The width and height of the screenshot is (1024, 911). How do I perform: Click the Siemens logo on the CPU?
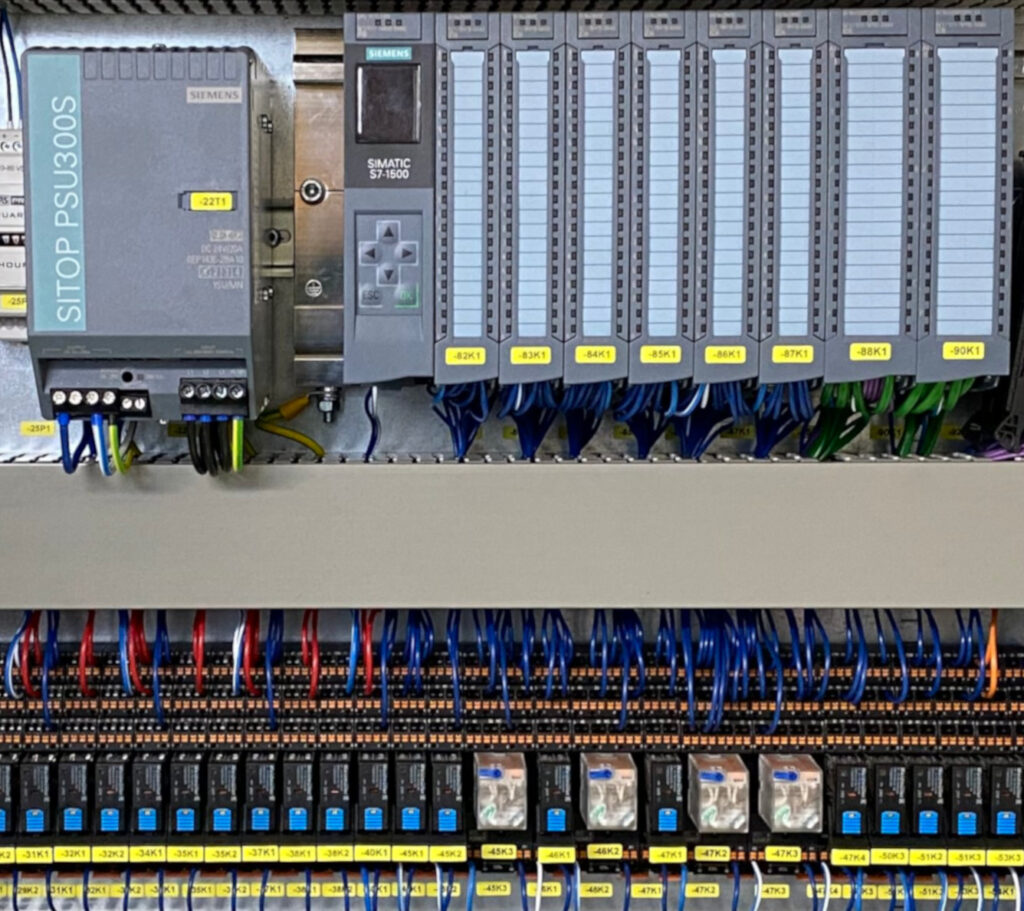[389, 53]
